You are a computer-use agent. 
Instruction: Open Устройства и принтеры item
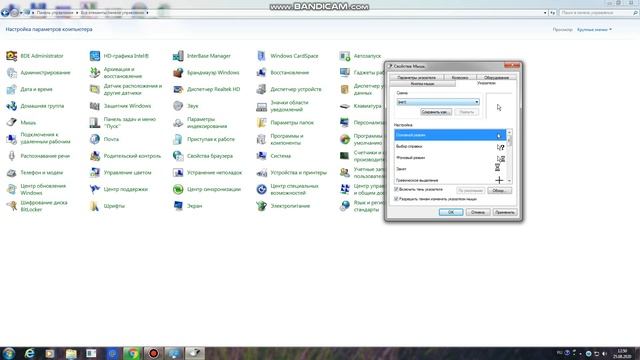point(292,173)
